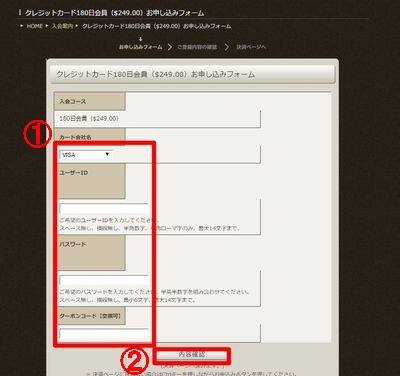Viewport: 400px width, 376px height.
Task: Open the 入会案内 breadcrumb link
Action: [x=62, y=26]
